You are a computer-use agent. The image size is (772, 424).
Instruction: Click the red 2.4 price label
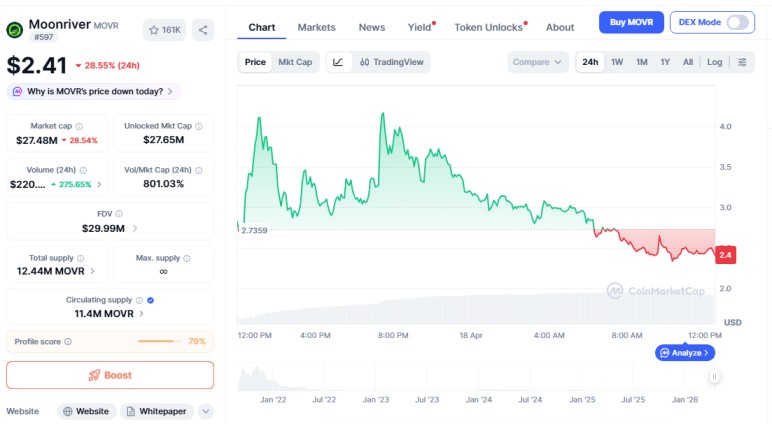click(x=725, y=255)
